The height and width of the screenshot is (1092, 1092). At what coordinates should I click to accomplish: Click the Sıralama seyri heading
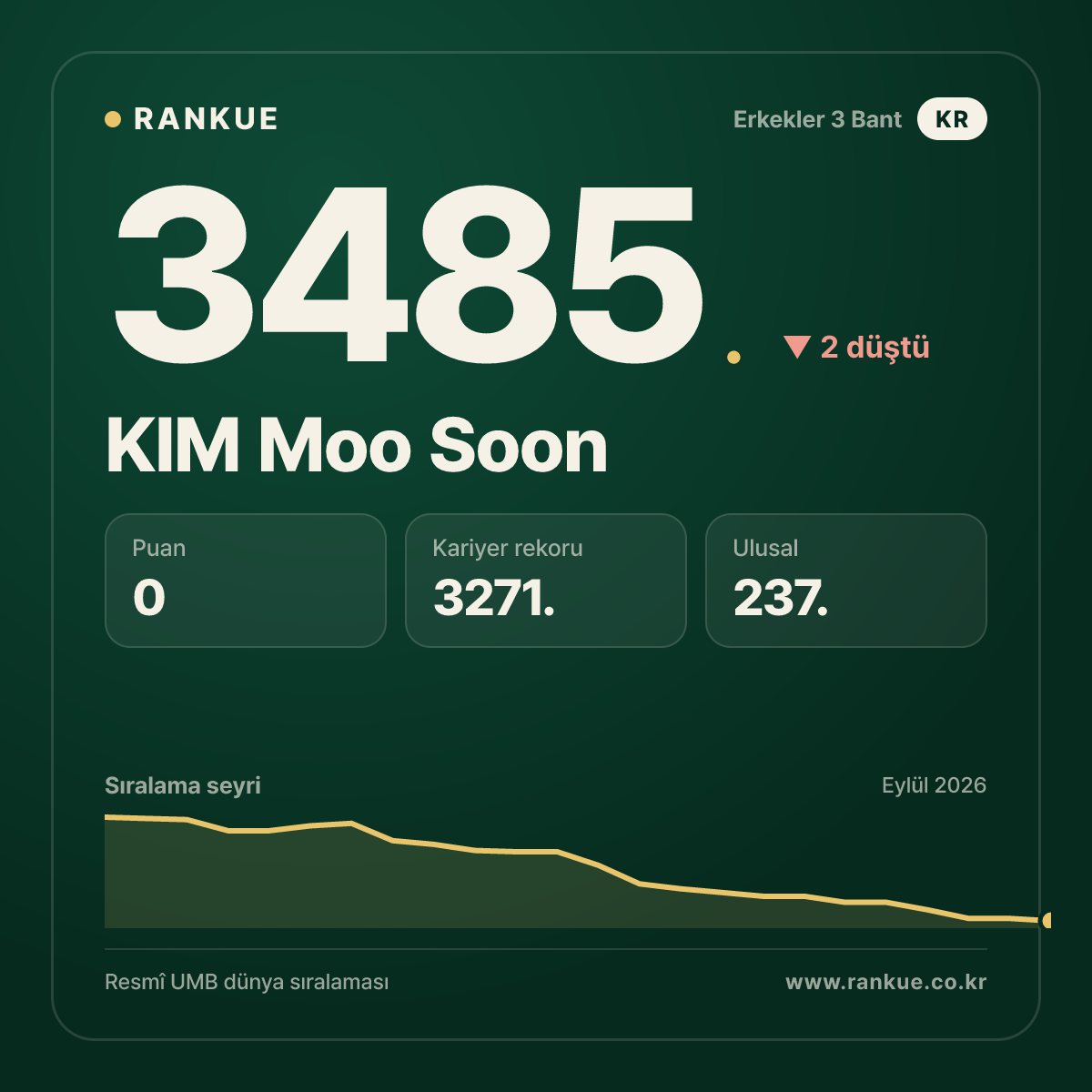pyautogui.click(x=183, y=785)
